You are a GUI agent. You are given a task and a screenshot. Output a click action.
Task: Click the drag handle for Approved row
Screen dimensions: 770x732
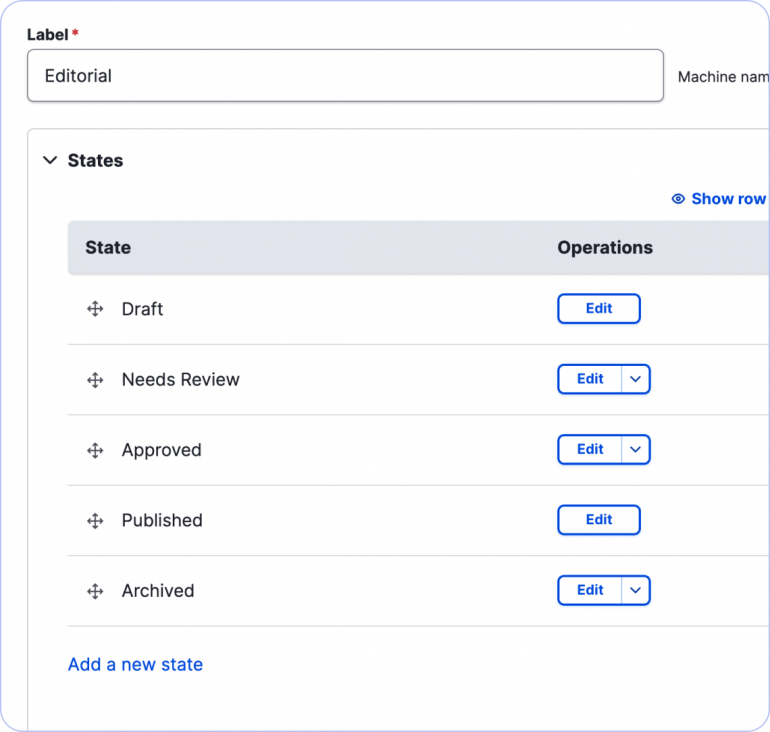95,450
